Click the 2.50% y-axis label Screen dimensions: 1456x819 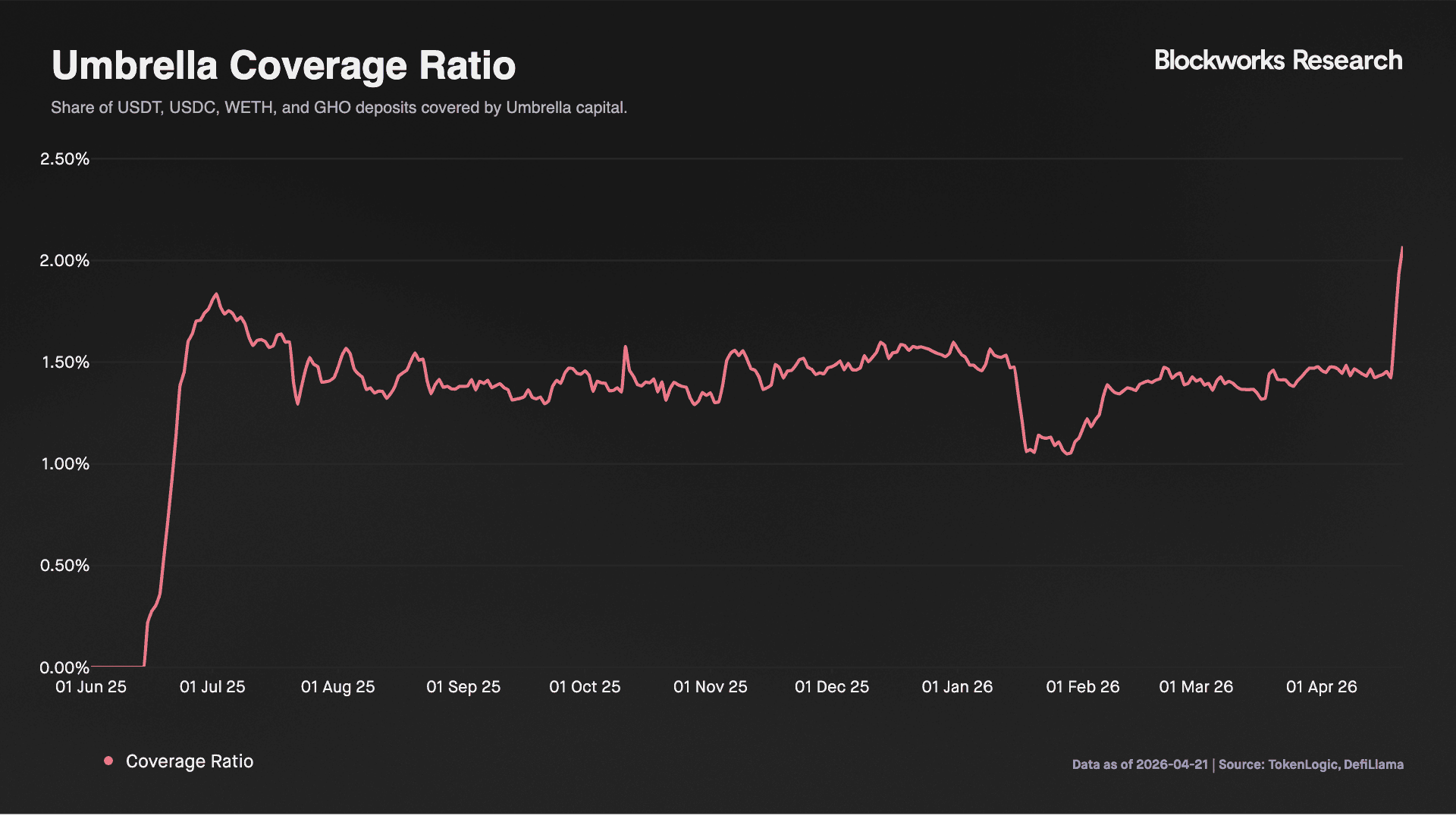(64, 159)
